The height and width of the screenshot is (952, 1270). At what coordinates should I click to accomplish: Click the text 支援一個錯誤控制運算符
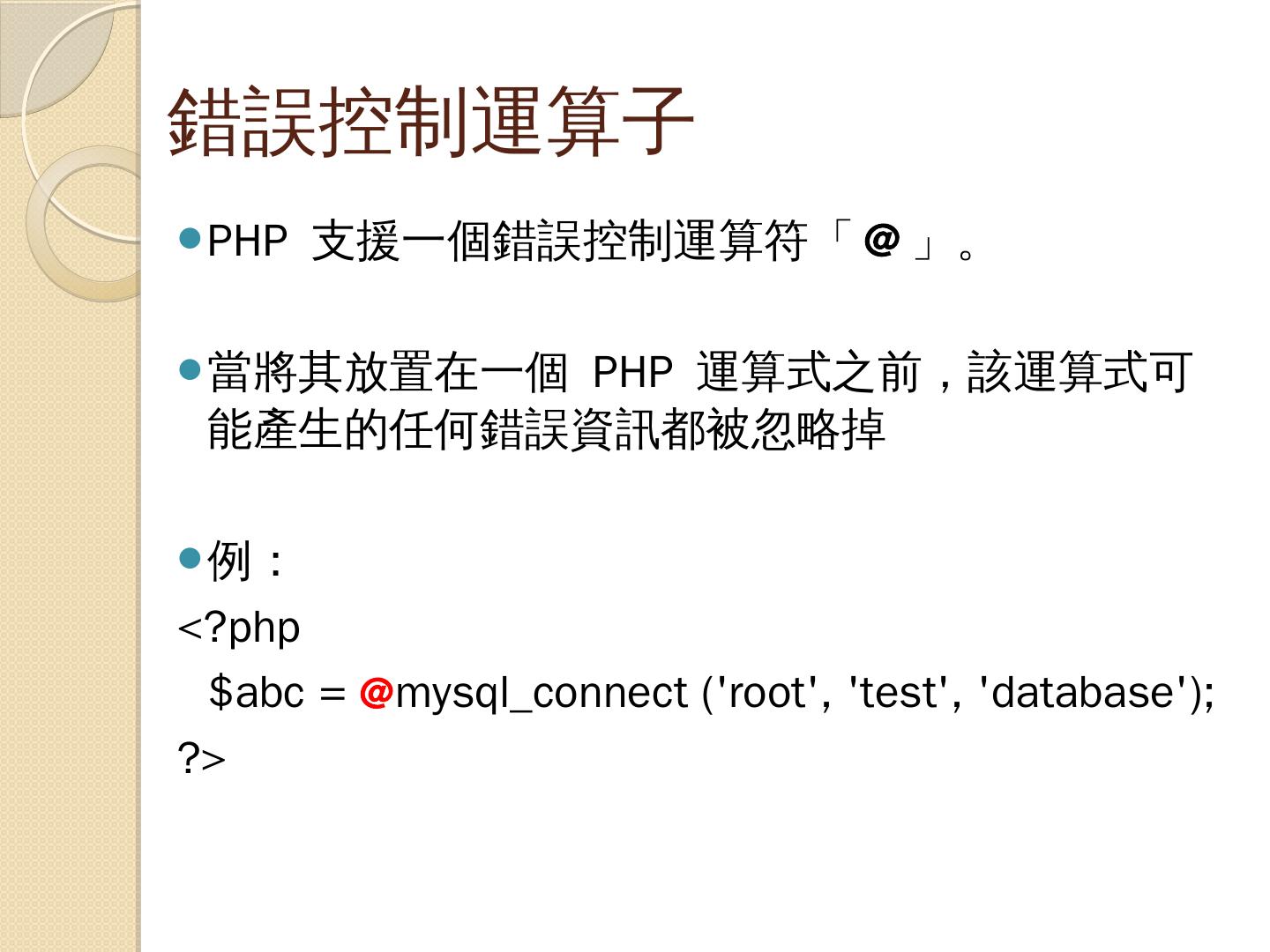(560, 242)
